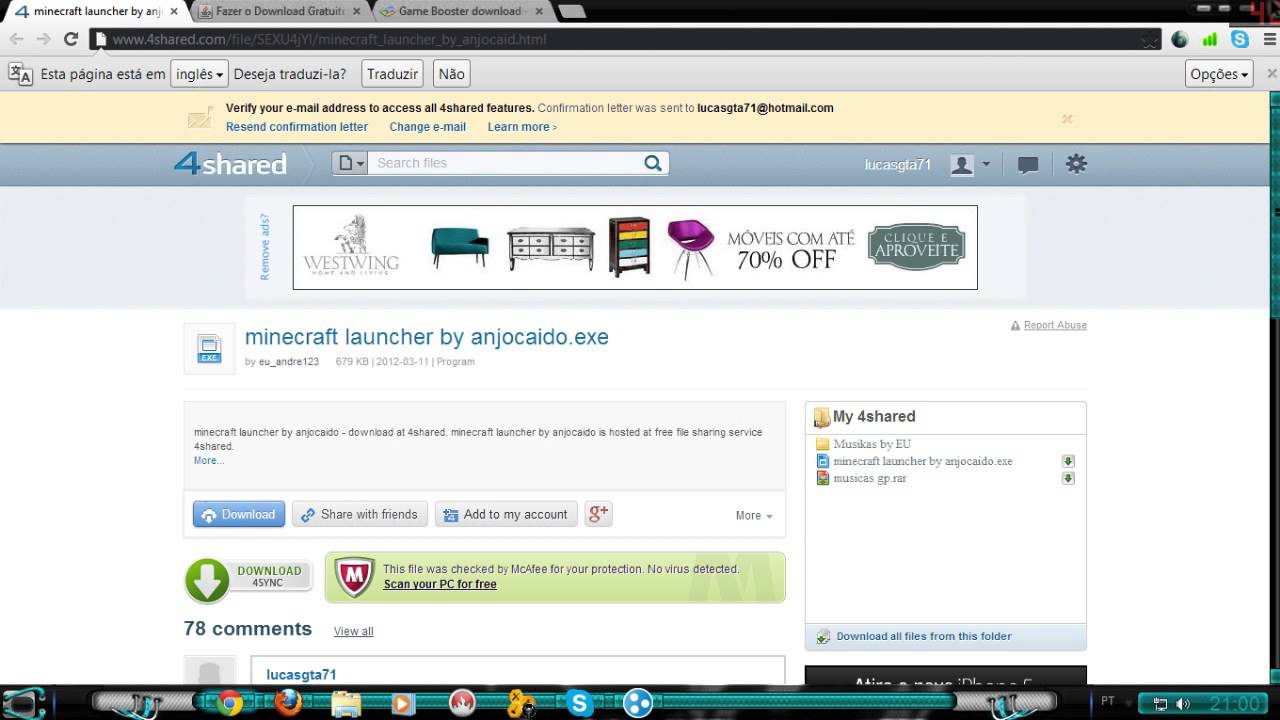
Task: Open the Skype extension in Chrome toolbar
Action: pyautogui.click(x=1240, y=40)
